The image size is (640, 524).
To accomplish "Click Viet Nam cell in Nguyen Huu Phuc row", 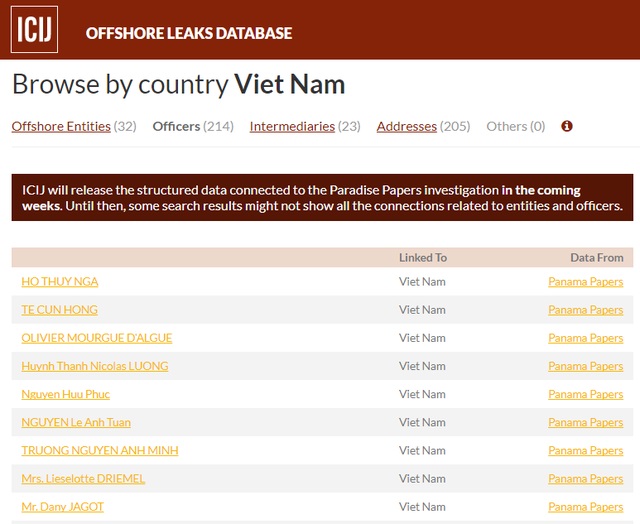I will point(422,394).
